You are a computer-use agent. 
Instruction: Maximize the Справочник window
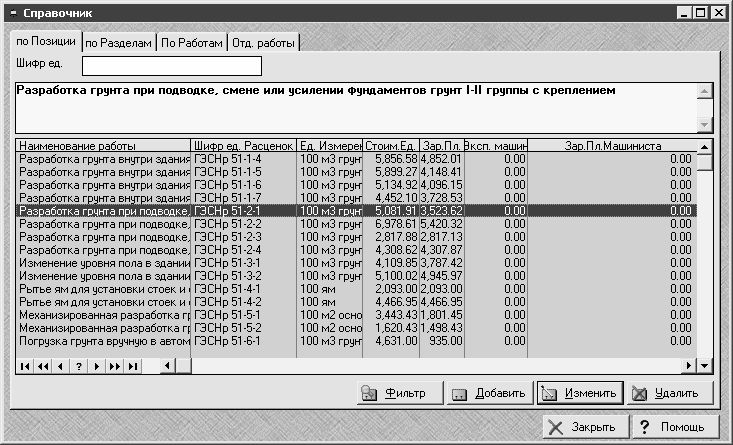[700, 13]
